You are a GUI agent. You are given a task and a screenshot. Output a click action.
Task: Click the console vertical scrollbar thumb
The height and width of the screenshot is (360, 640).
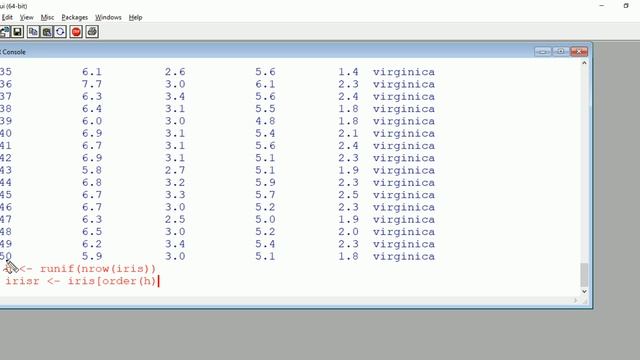coord(584,275)
